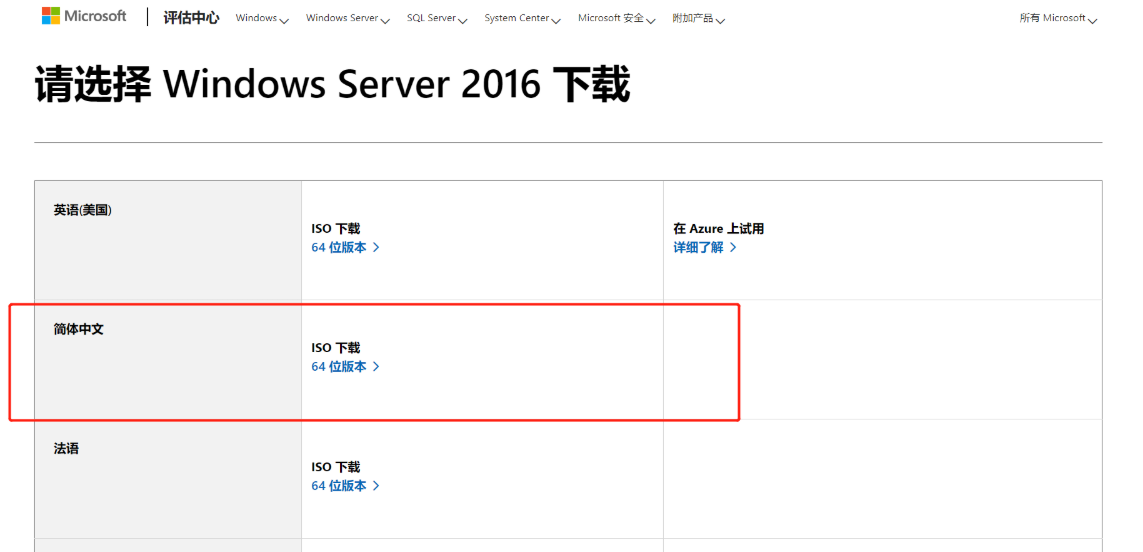Viewport: 1143px width, 552px height.
Task: Download 64 位版本 ISO for 法语
Action: (x=346, y=486)
